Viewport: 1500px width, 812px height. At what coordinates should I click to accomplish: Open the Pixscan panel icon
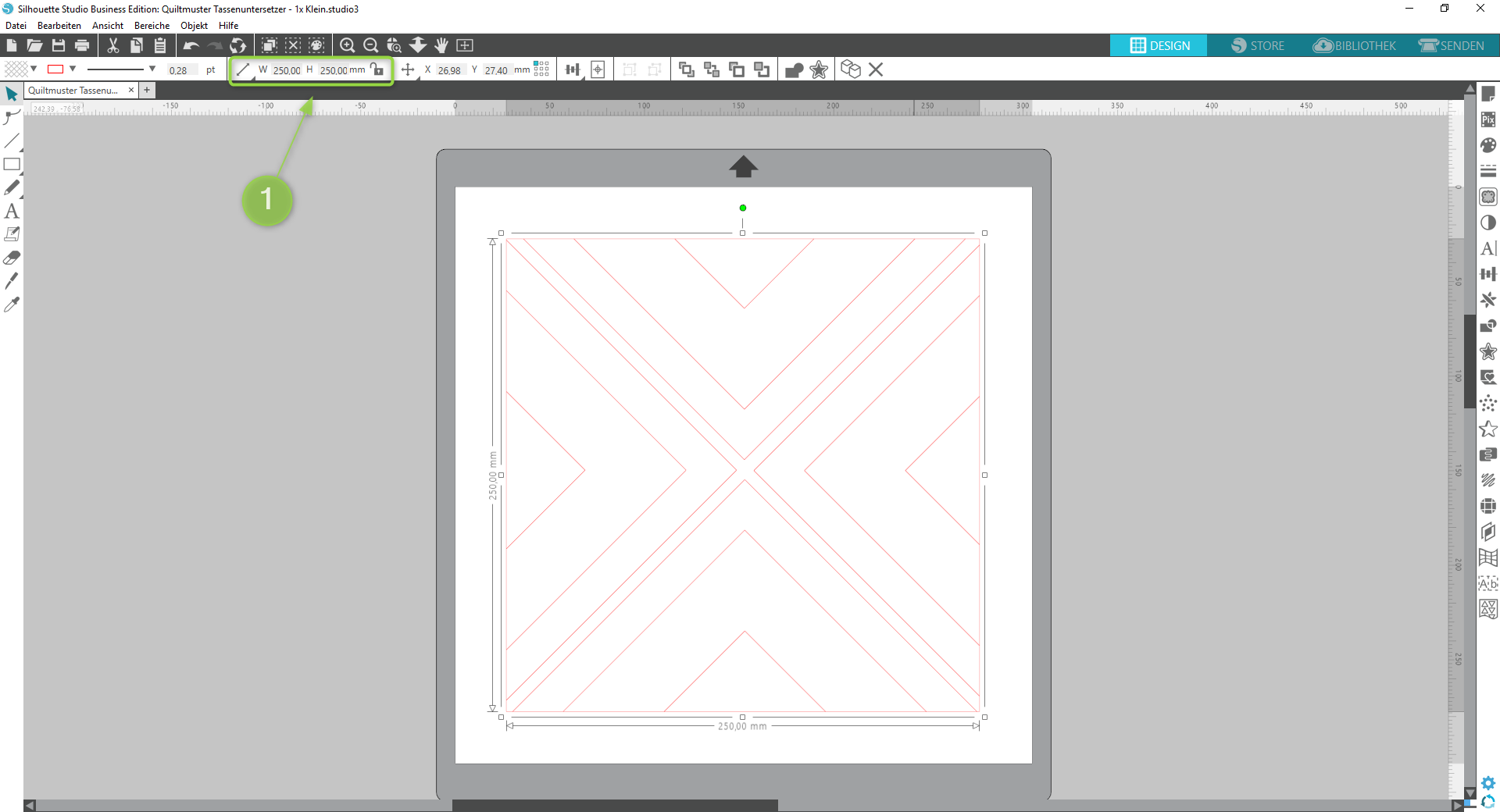[x=1488, y=119]
